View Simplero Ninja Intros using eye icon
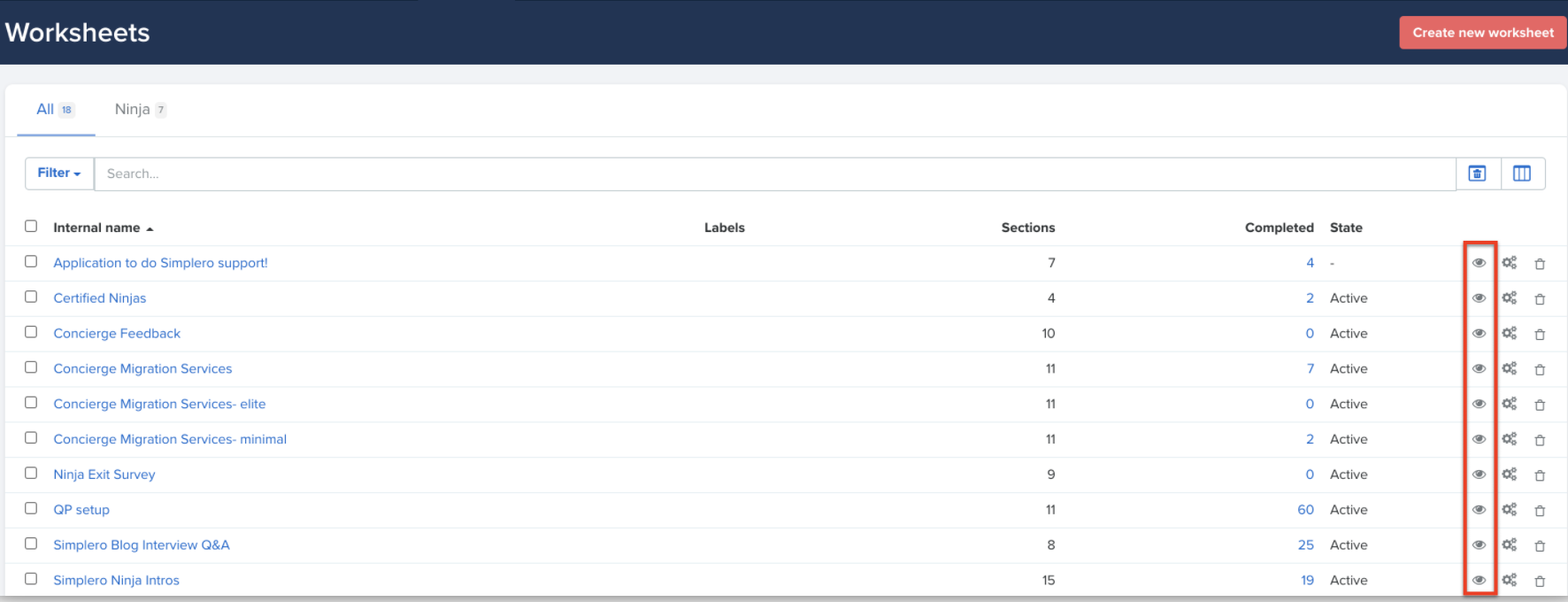The height and width of the screenshot is (602, 1568). 1479,581
